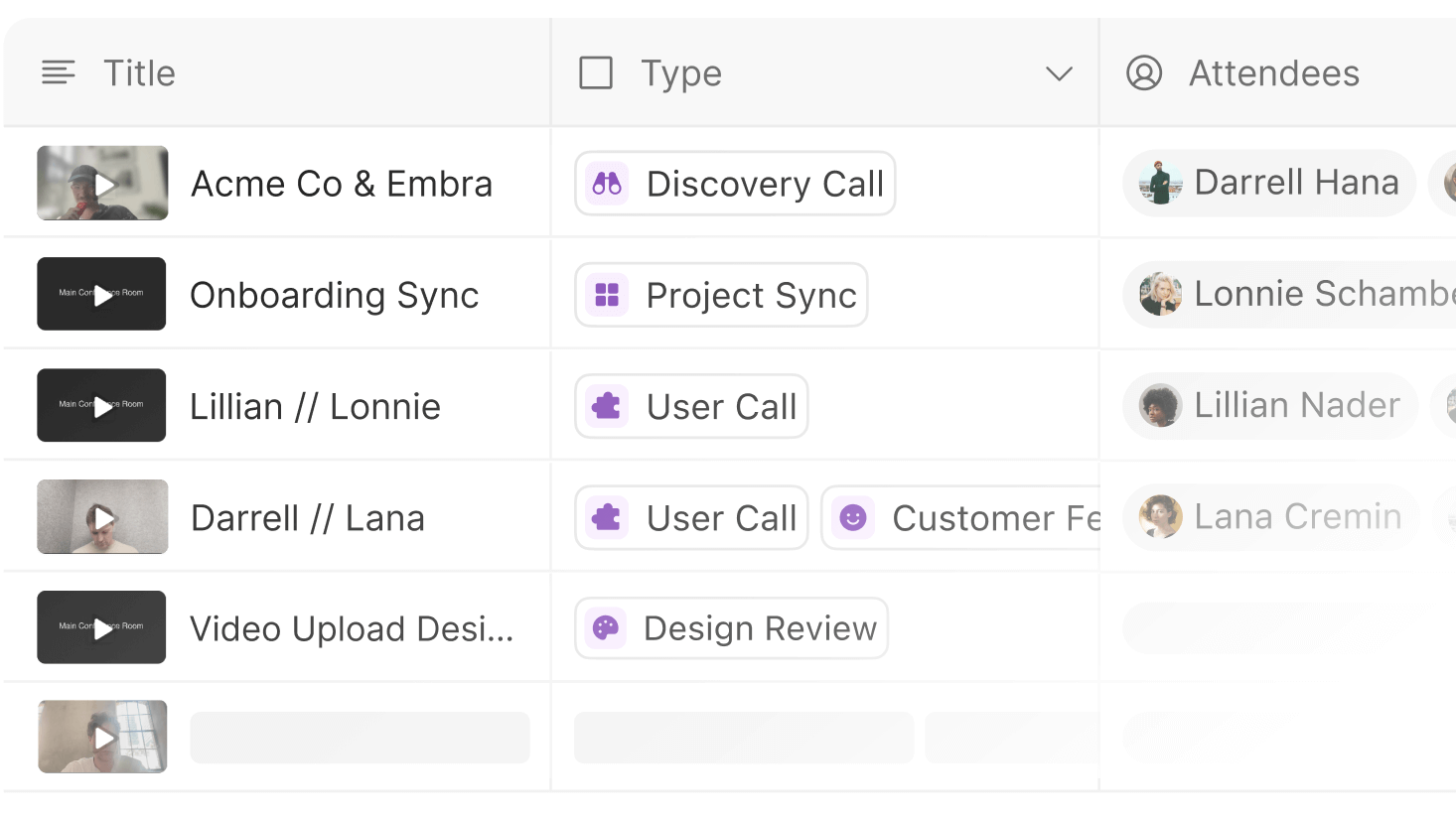
Task: Select the Darrell Hana attendee chip
Action: tap(1269, 184)
